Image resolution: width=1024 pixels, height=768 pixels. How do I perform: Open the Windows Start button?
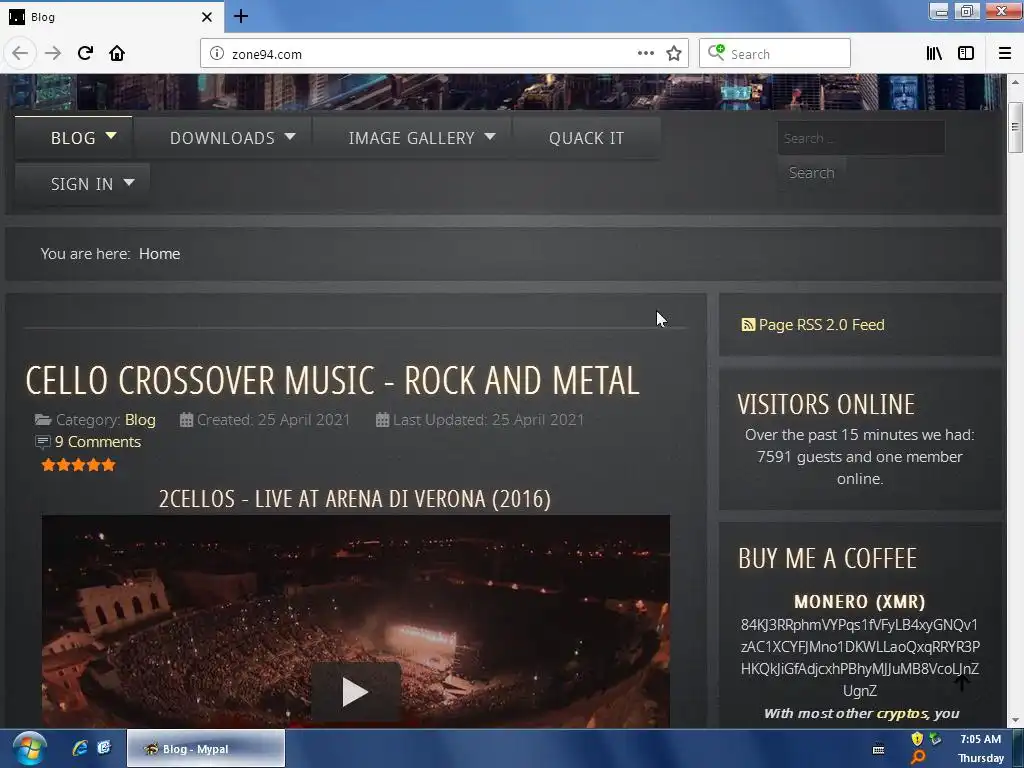tap(29, 748)
